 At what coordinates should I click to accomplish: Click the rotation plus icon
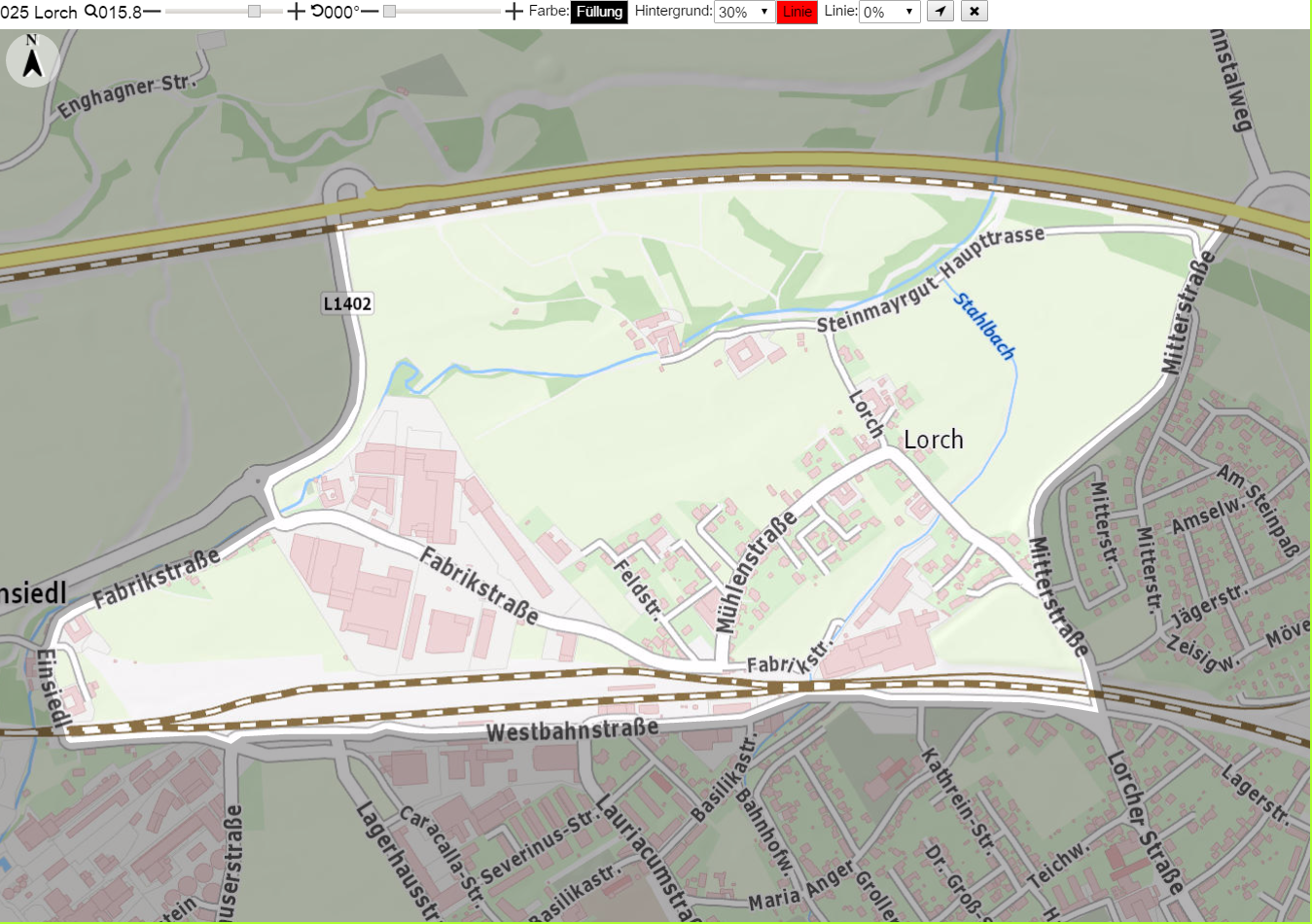pos(514,12)
